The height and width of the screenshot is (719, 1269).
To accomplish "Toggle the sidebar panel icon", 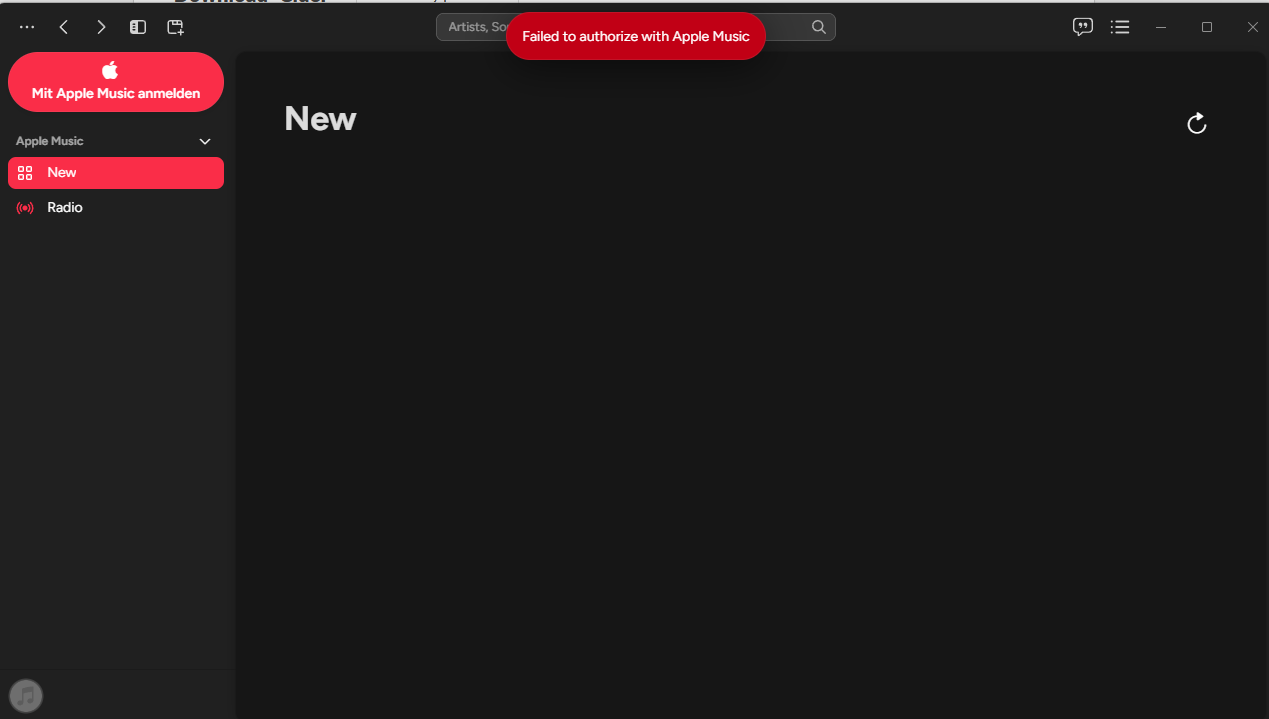I will pyautogui.click(x=138, y=28).
